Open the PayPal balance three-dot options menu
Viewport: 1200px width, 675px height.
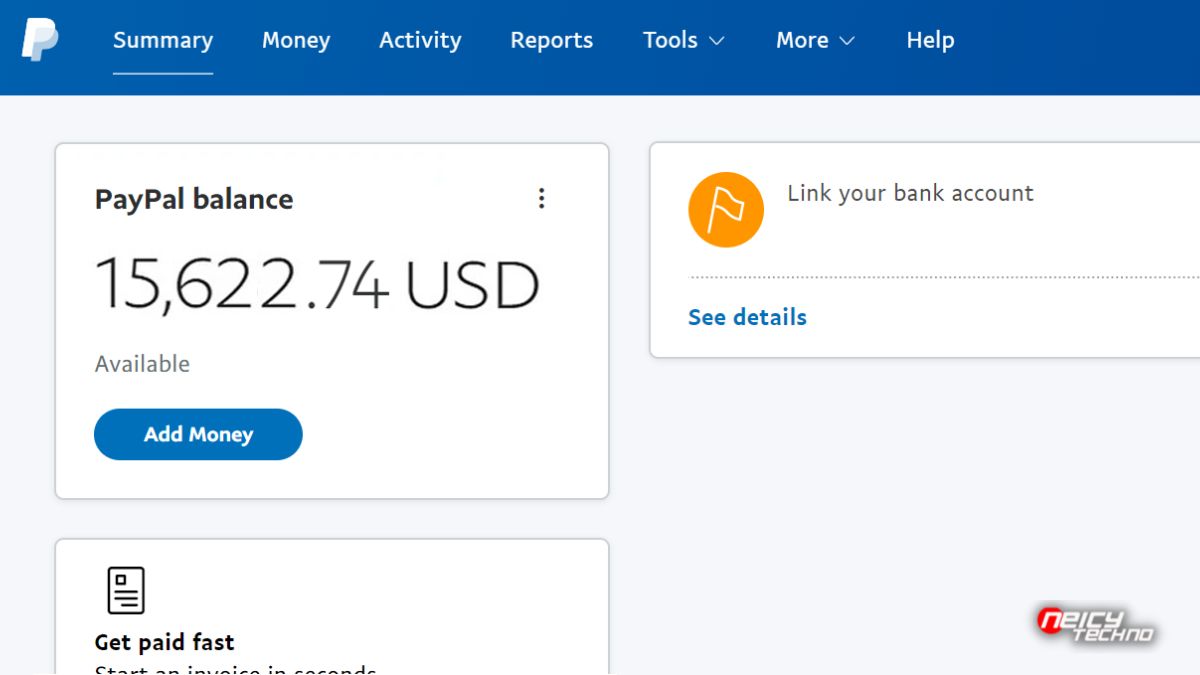point(541,198)
